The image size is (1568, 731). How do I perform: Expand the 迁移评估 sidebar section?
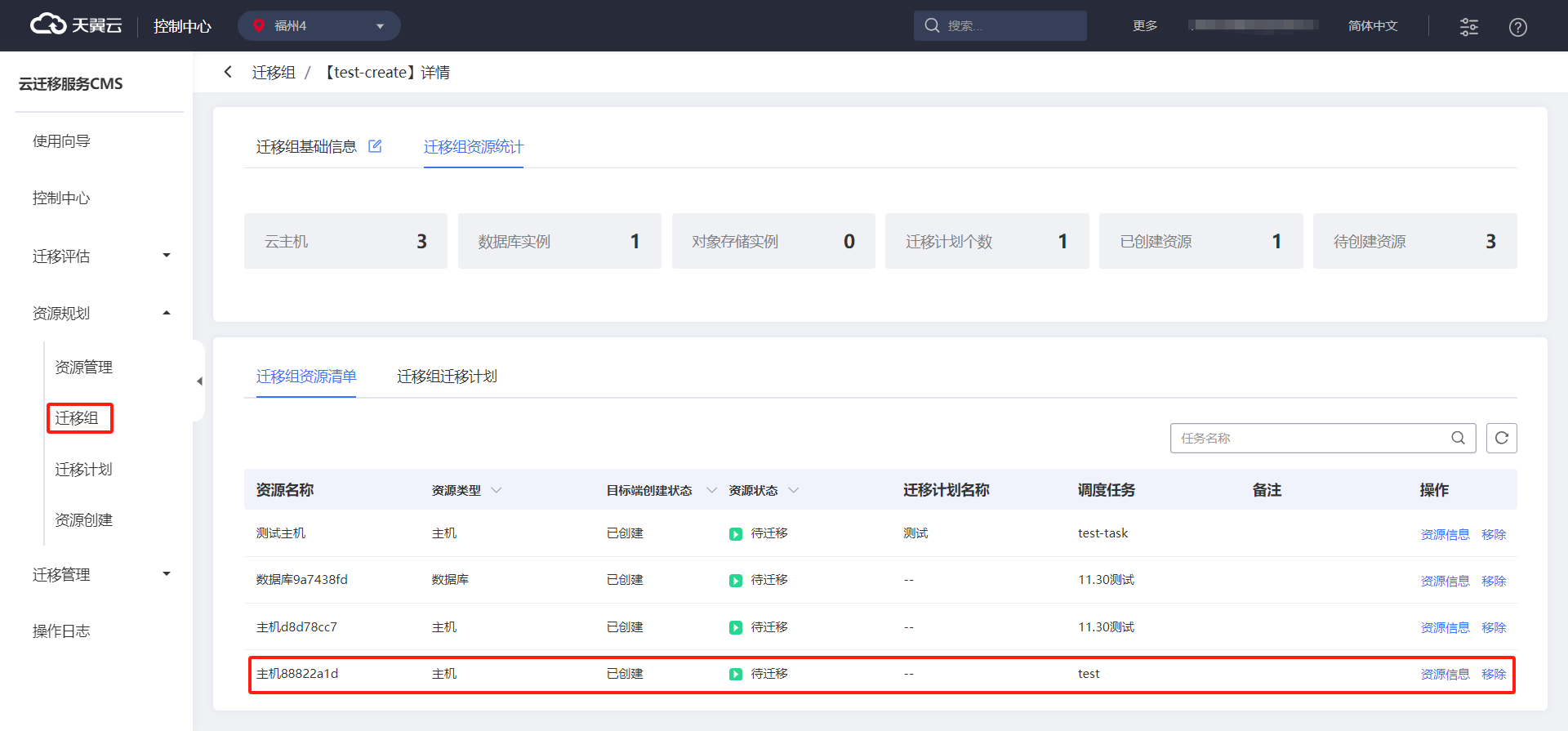102,256
